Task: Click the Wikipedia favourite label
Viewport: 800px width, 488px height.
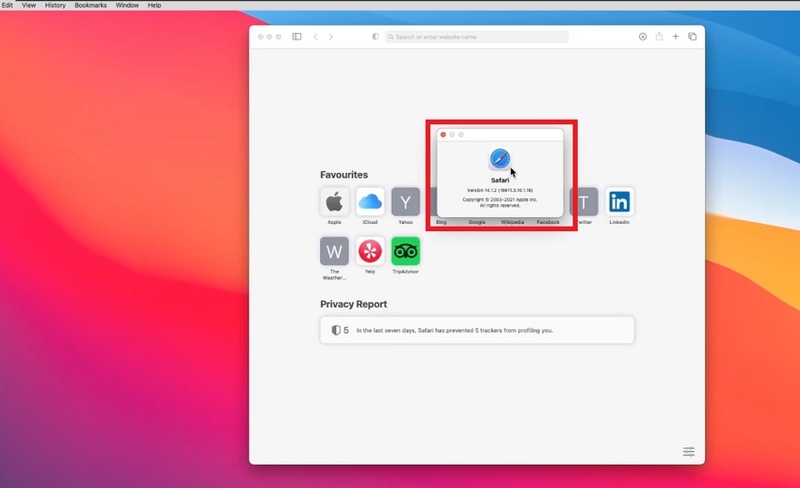Action: (x=512, y=222)
